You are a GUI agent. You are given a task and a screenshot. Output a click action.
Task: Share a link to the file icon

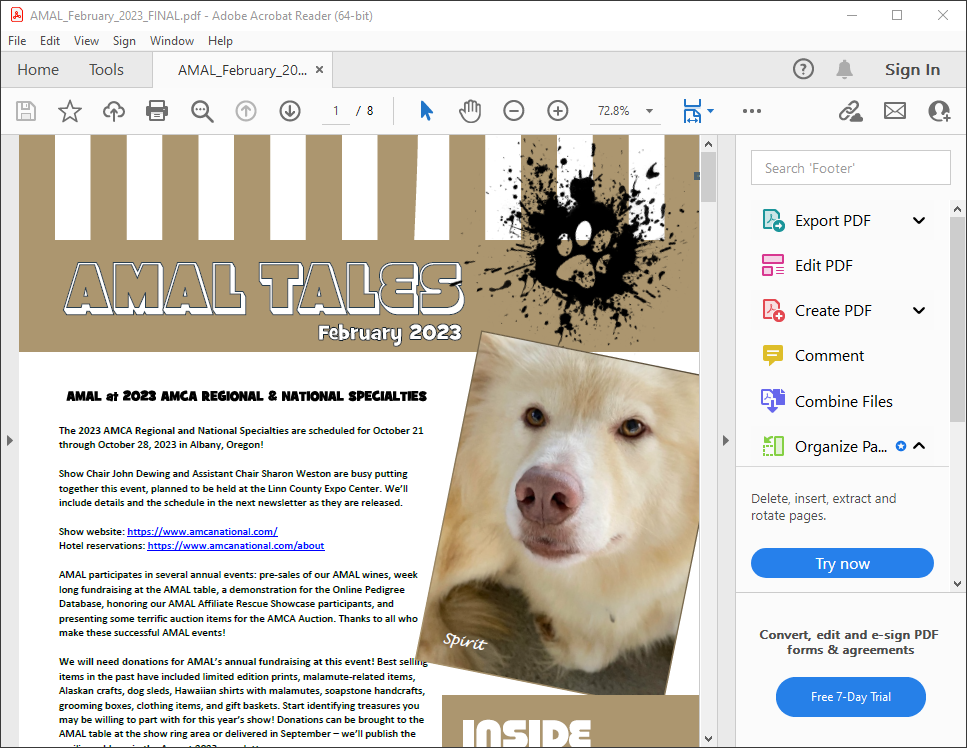[850, 111]
